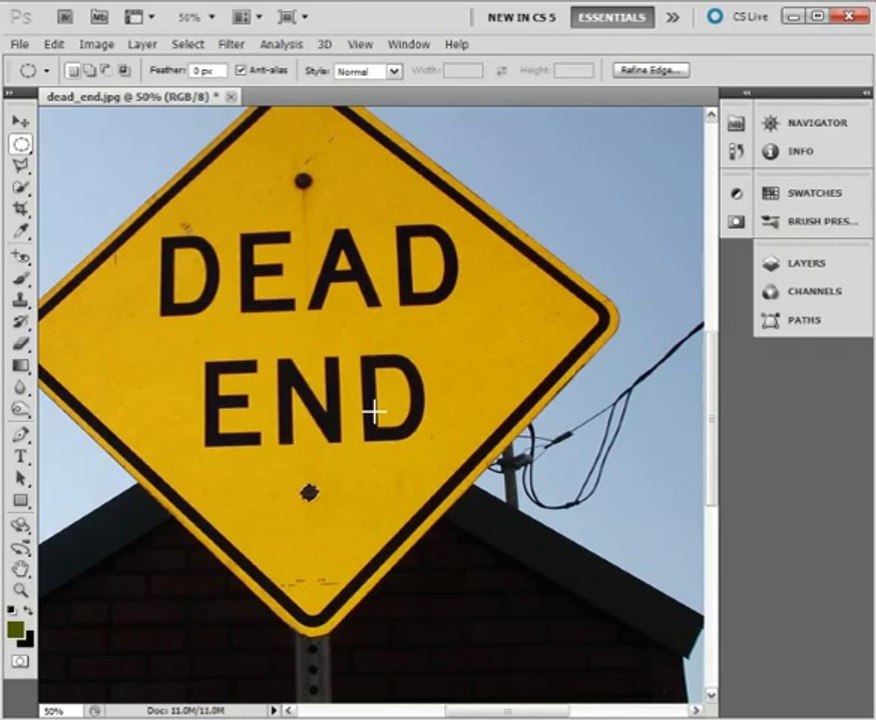
Task: Select the Polygonal Lasso tool
Action: [x=21, y=166]
